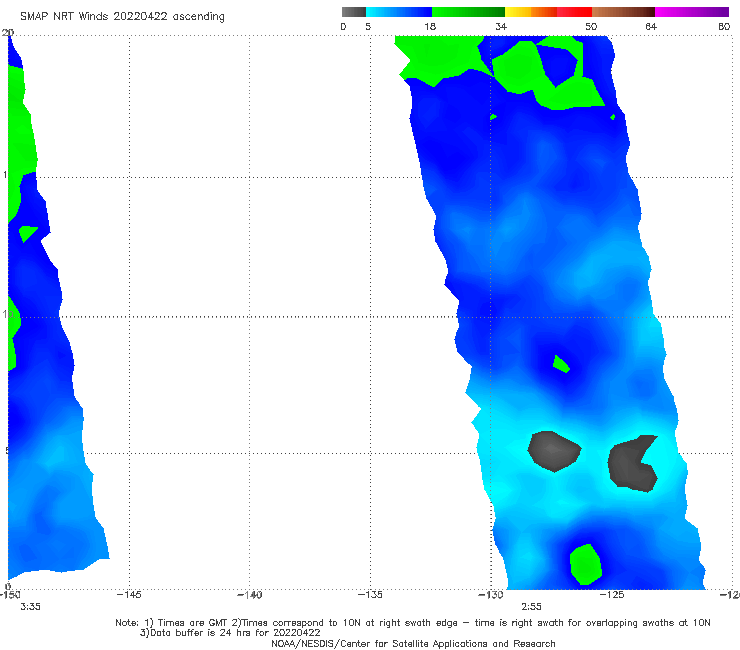Screen dimensions: 740x650
Task: Click the longitude label '-125'
Action: 612,595
